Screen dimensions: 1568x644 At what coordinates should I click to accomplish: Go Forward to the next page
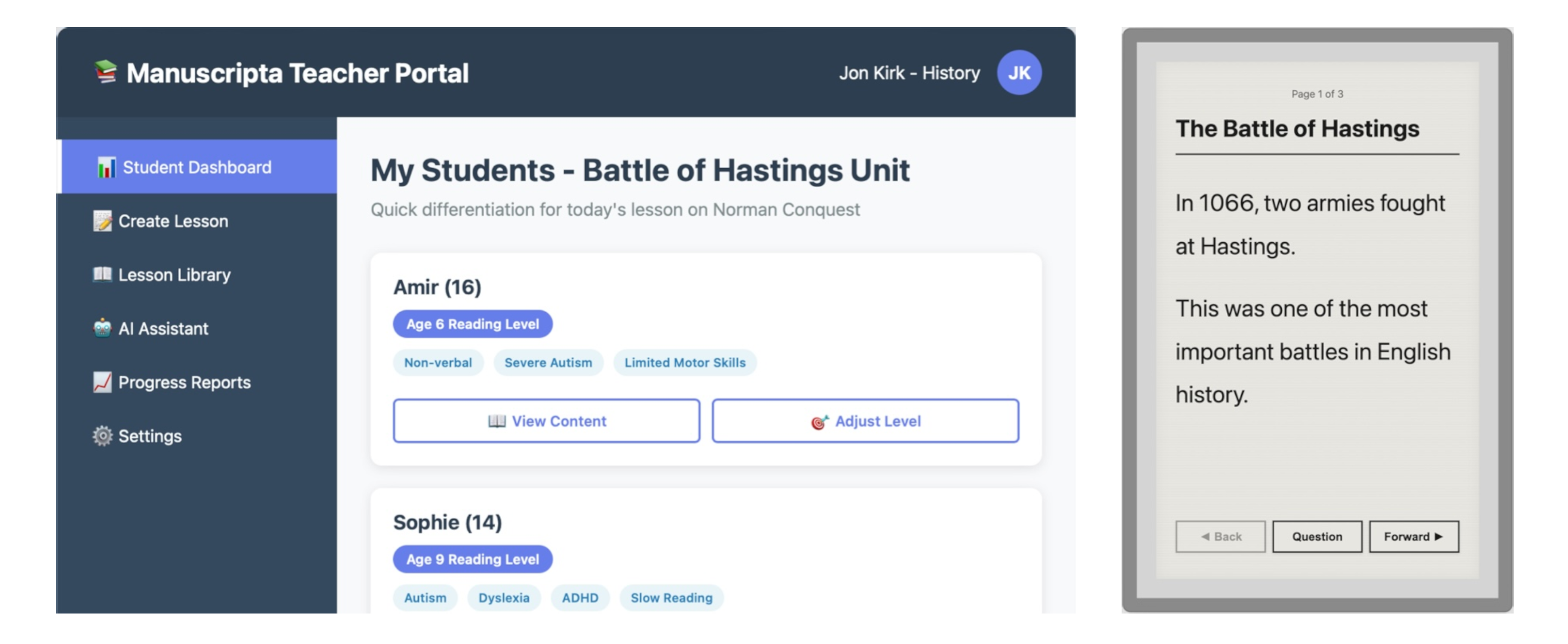1413,536
